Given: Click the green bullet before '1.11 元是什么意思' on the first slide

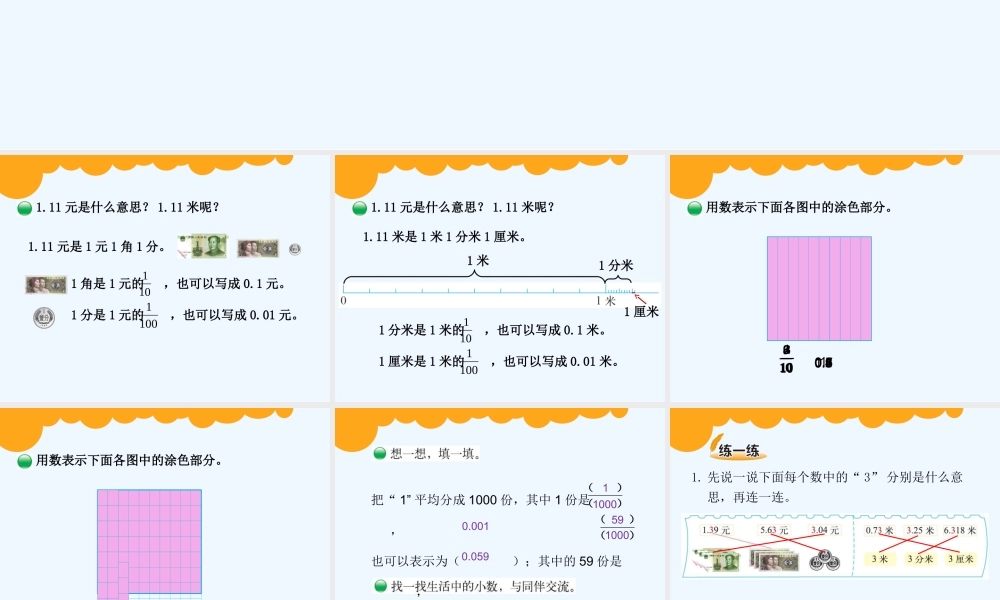Looking at the screenshot, I should coord(24,208).
